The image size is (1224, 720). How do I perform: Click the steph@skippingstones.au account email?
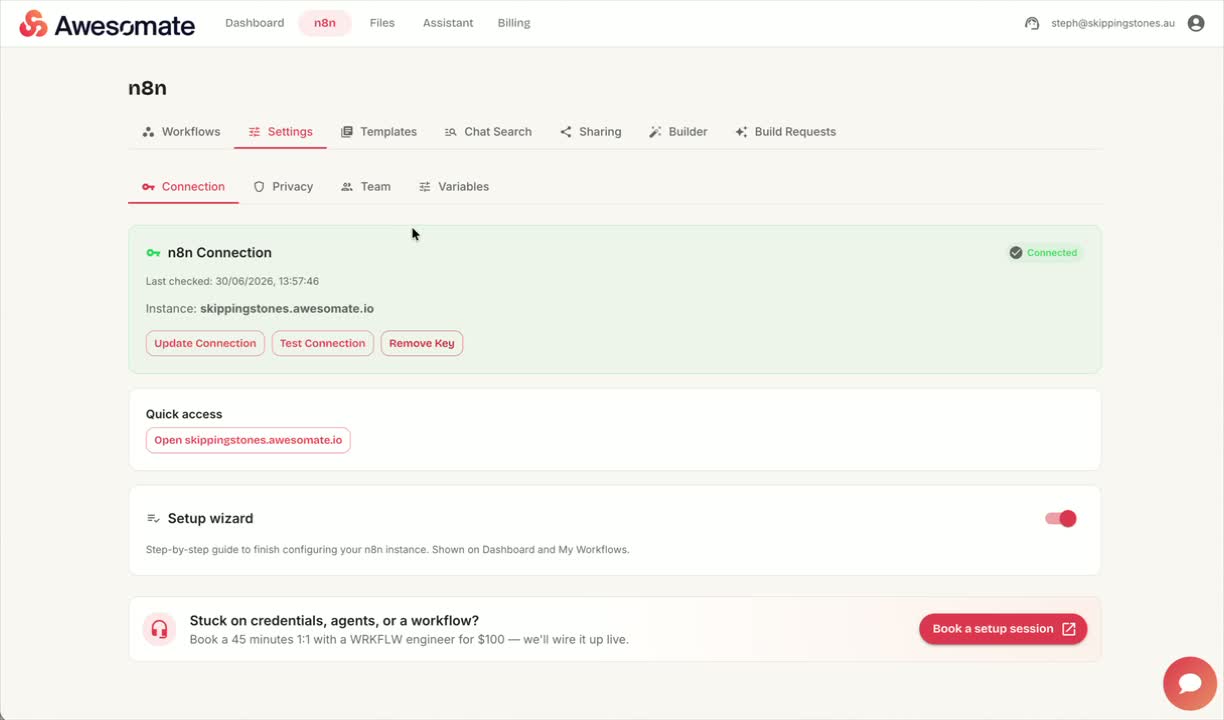tap(1113, 23)
